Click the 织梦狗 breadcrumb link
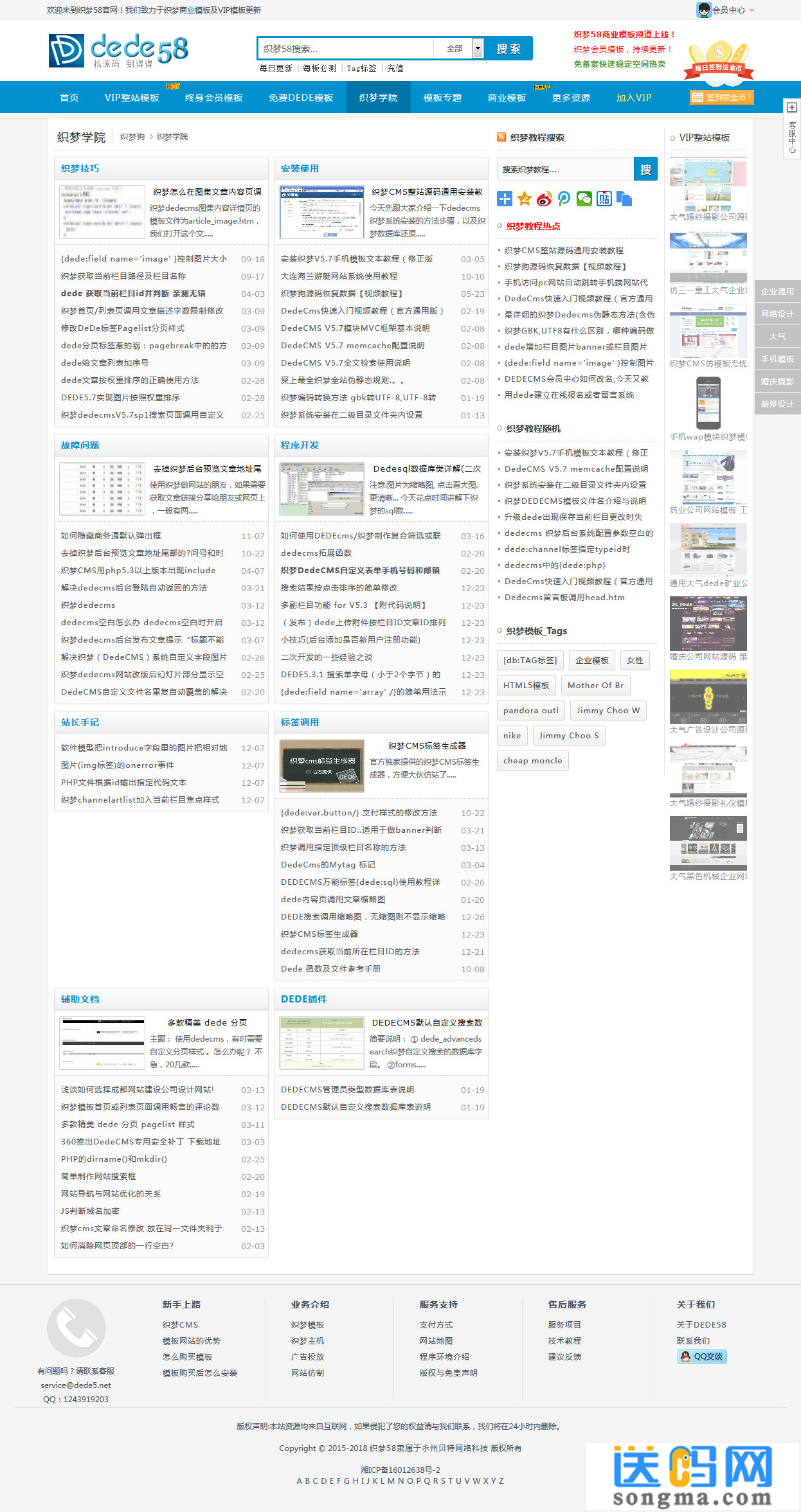The height and width of the screenshot is (1512, 801). point(132,137)
